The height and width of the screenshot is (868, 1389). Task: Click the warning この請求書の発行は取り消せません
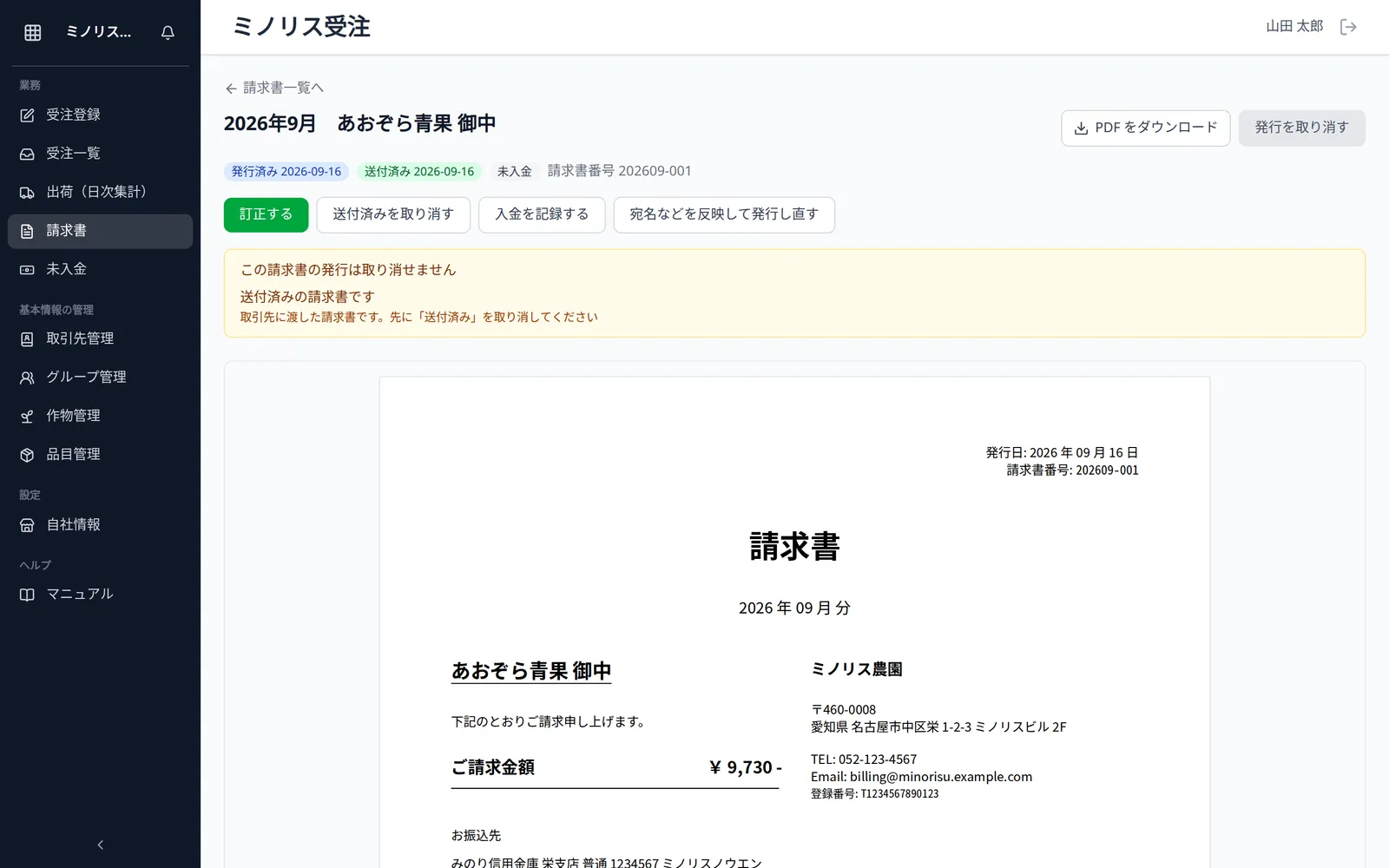tap(348, 270)
